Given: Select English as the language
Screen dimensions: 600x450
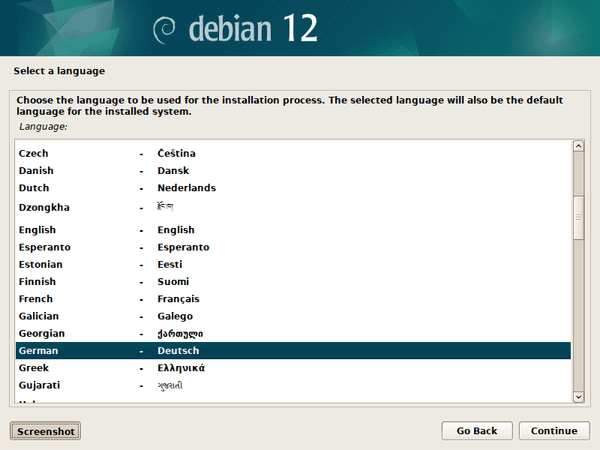Looking at the screenshot, I should pyautogui.click(x=37, y=230).
